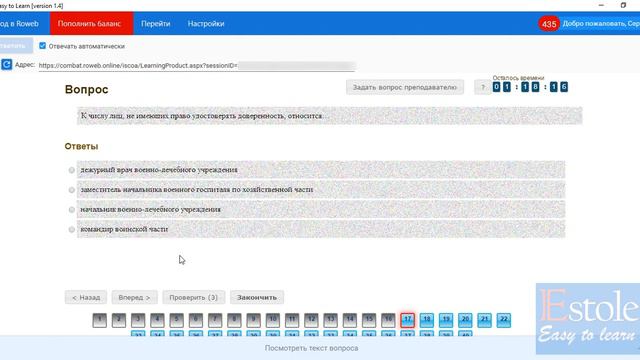Click the Добро пожаловать greeting text

coord(601,24)
